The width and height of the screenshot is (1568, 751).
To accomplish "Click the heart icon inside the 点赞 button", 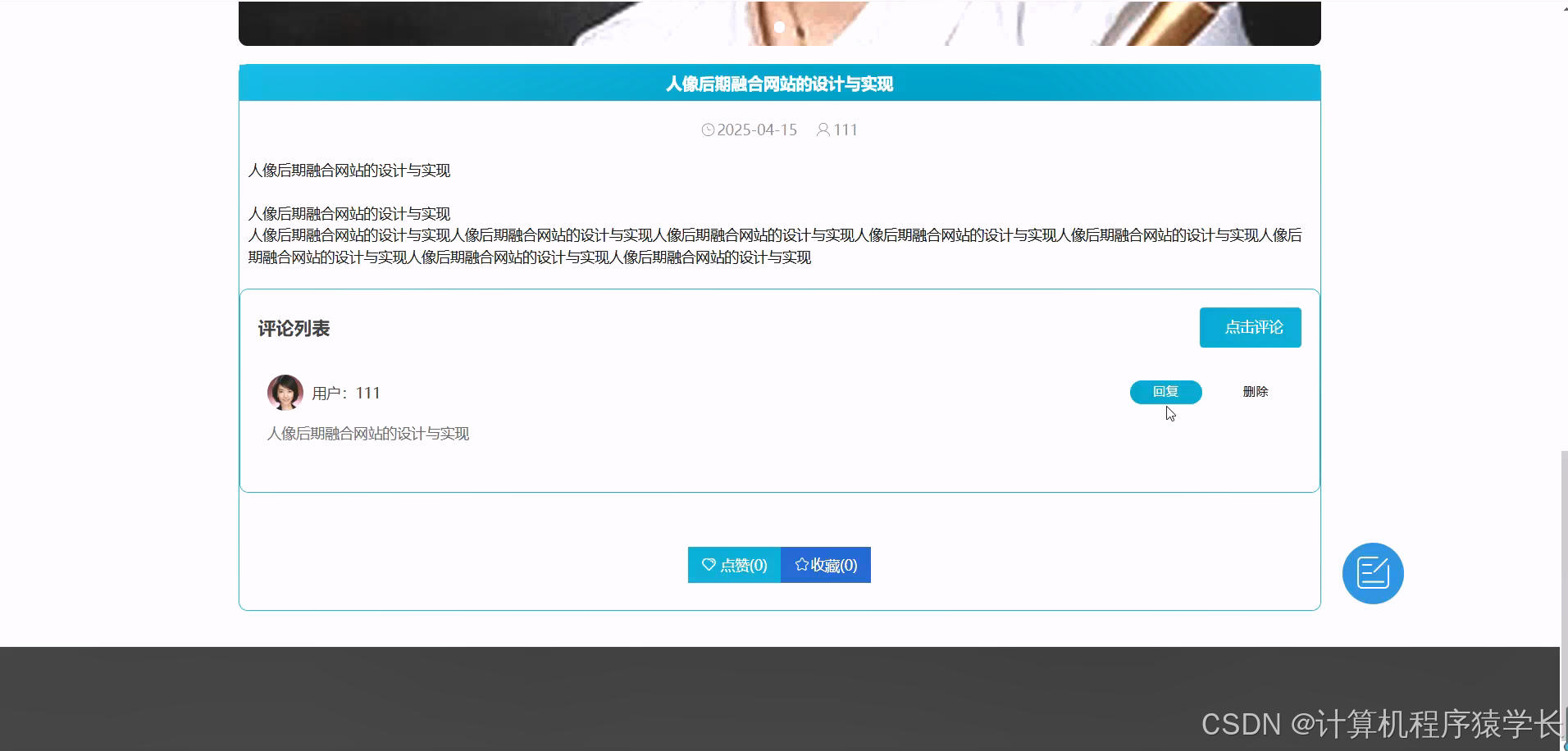I will pyautogui.click(x=709, y=565).
